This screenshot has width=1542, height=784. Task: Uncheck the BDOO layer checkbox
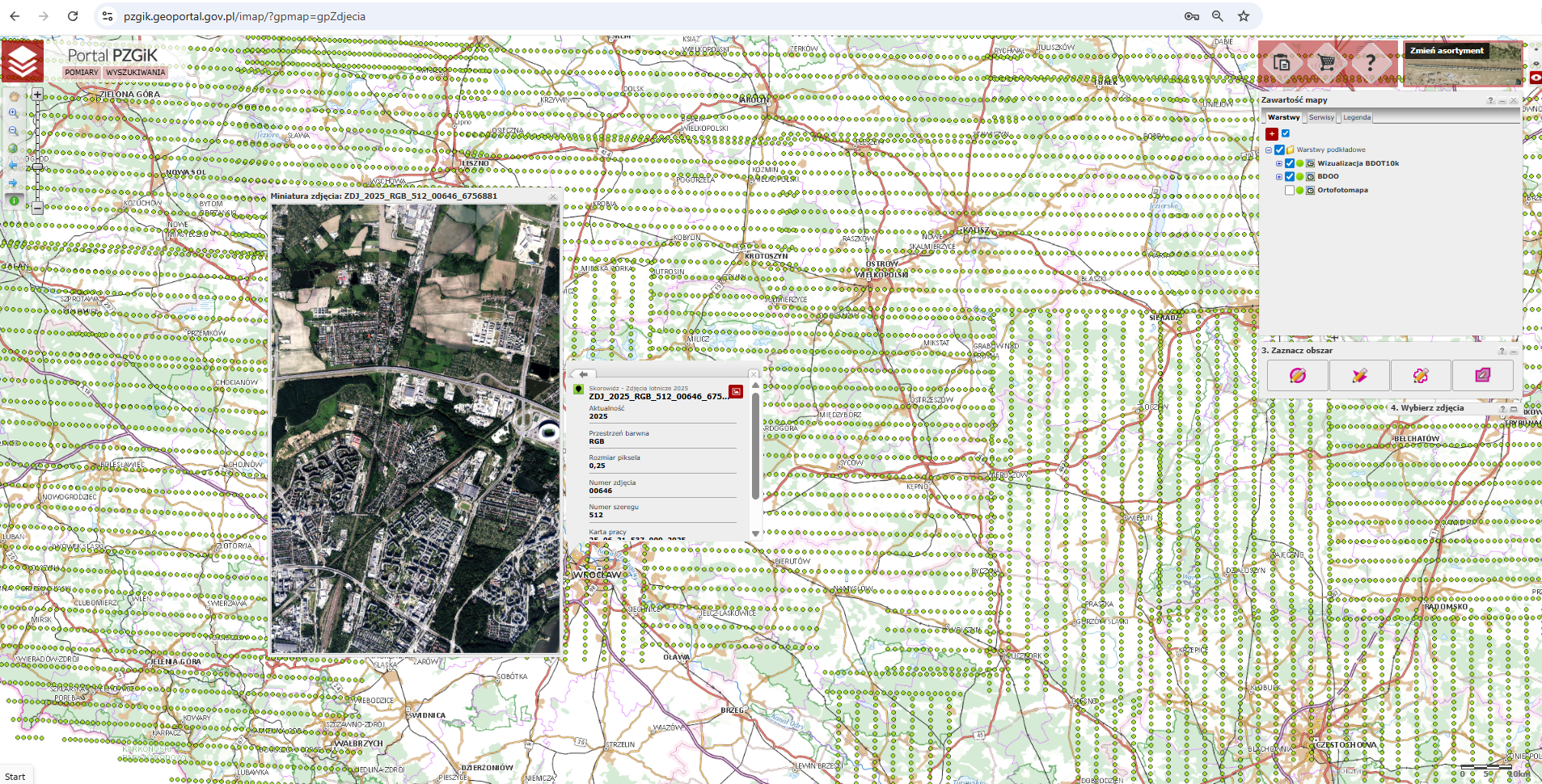pyautogui.click(x=1290, y=177)
